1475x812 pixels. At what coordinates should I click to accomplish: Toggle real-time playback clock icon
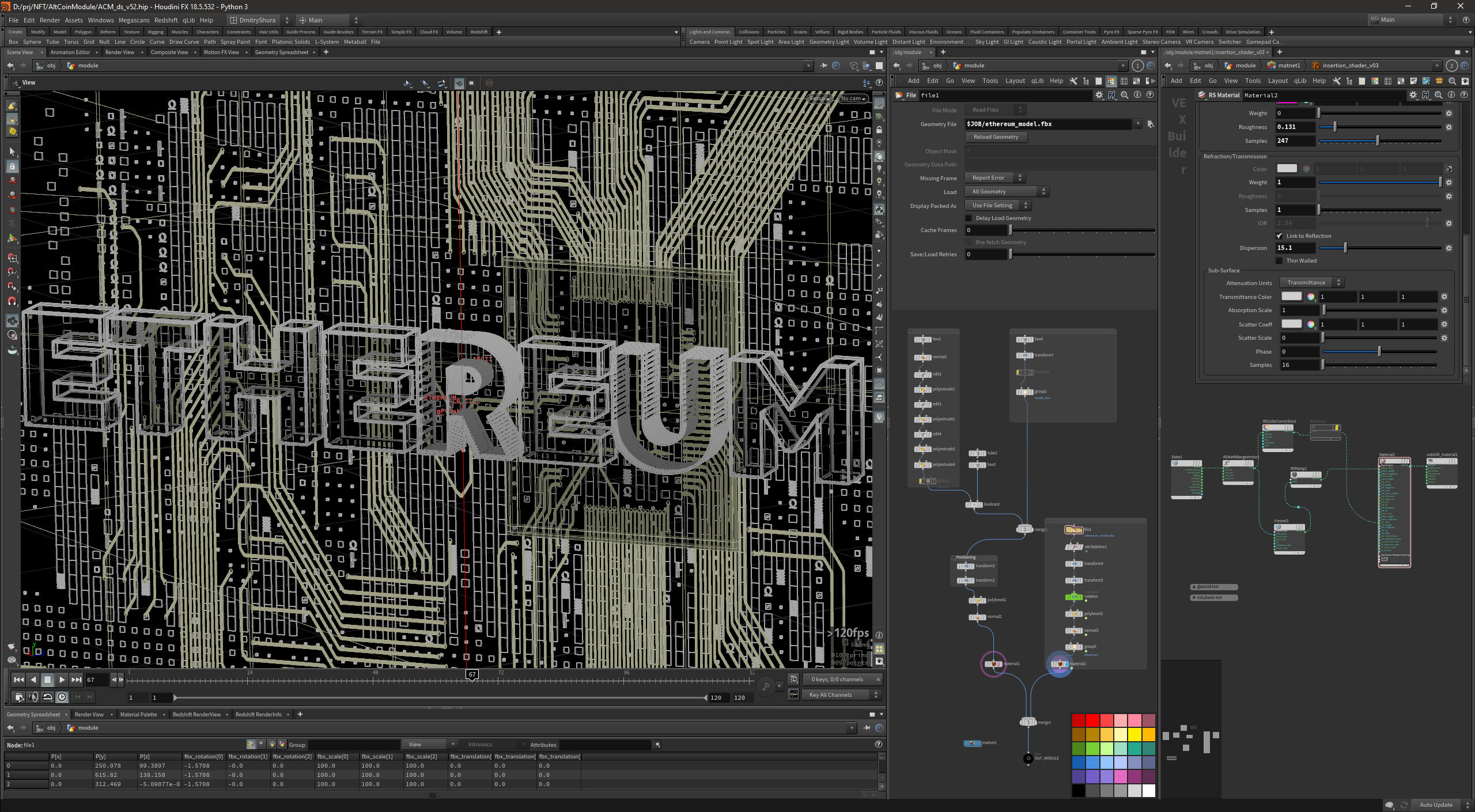(62, 697)
